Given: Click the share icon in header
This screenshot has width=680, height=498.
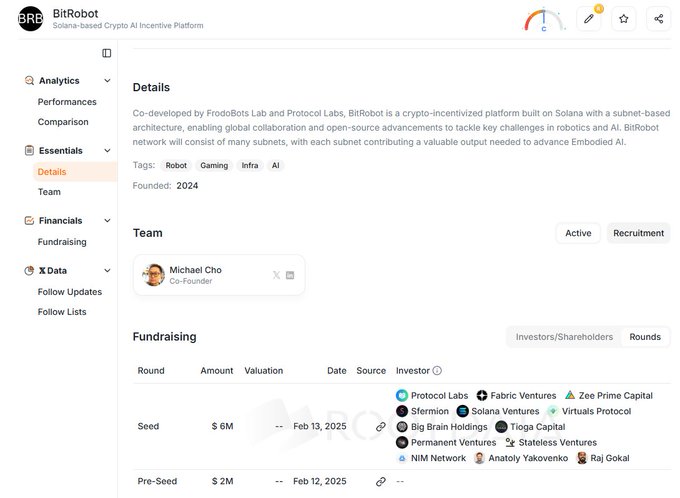Looking at the screenshot, I should (x=659, y=19).
